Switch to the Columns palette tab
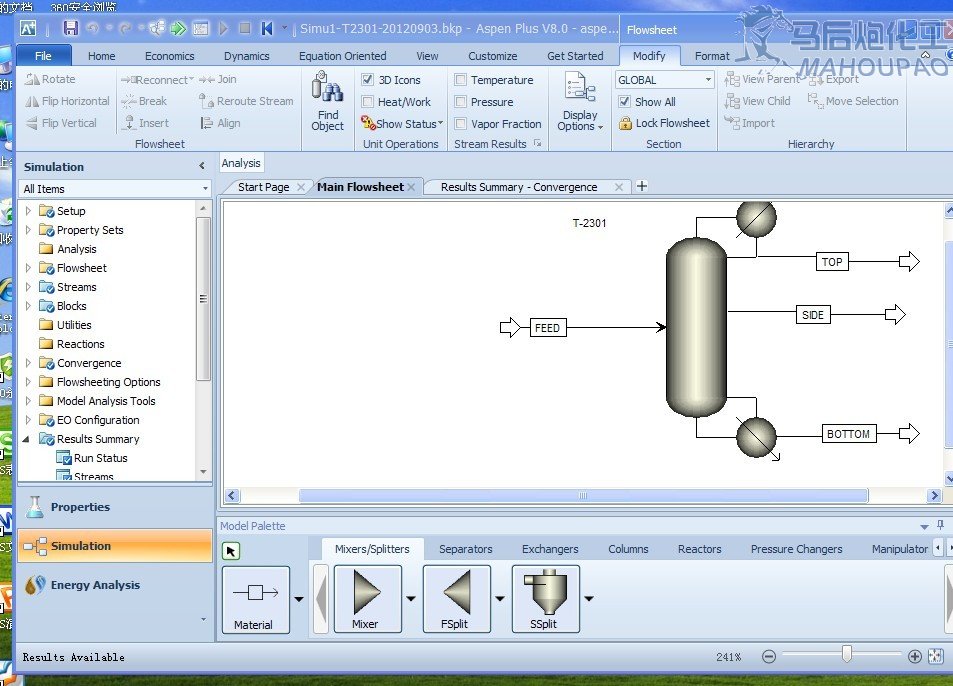This screenshot has height=686, width=953. pyautogui.click(x=628, y=549)
